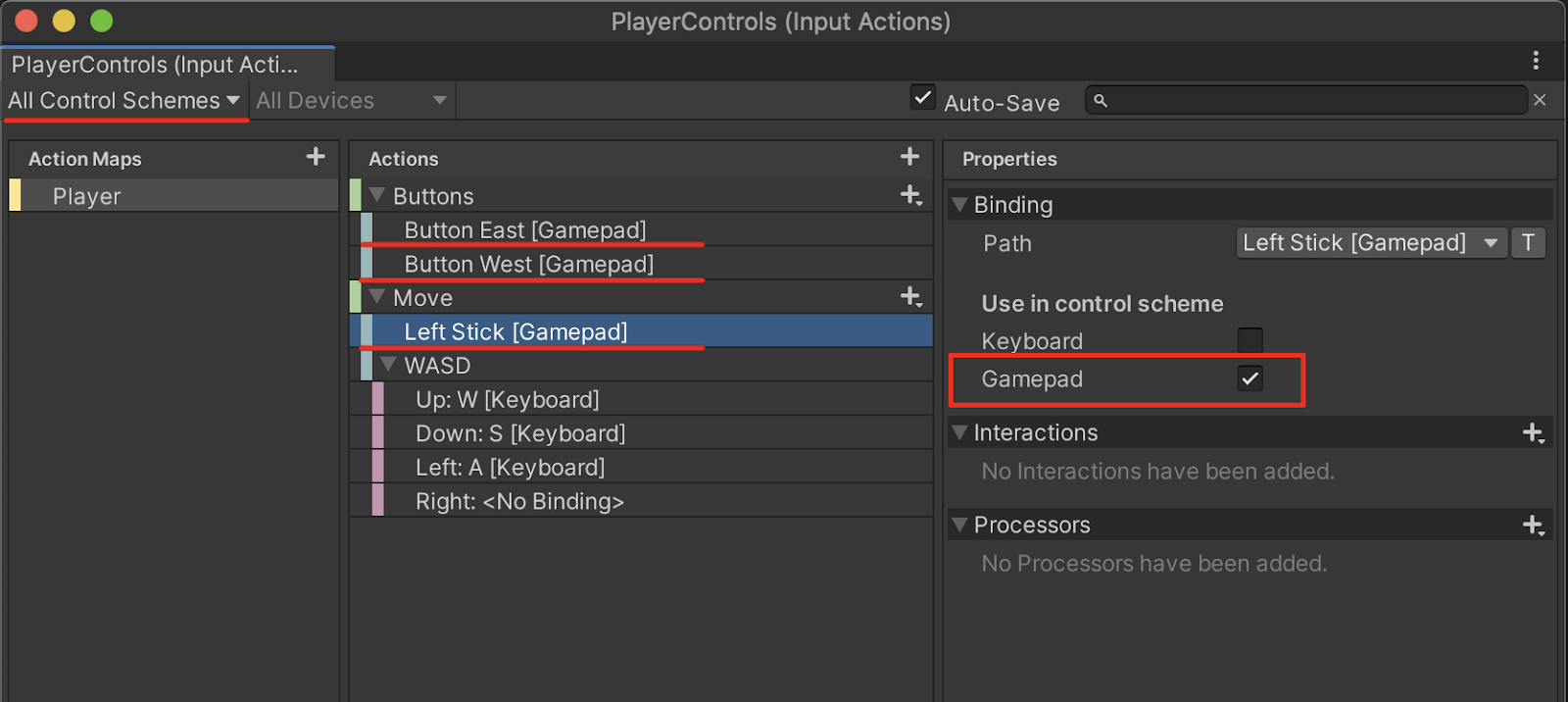Add a new action with plus icon

pyautogui.click(x=909, y=157)
